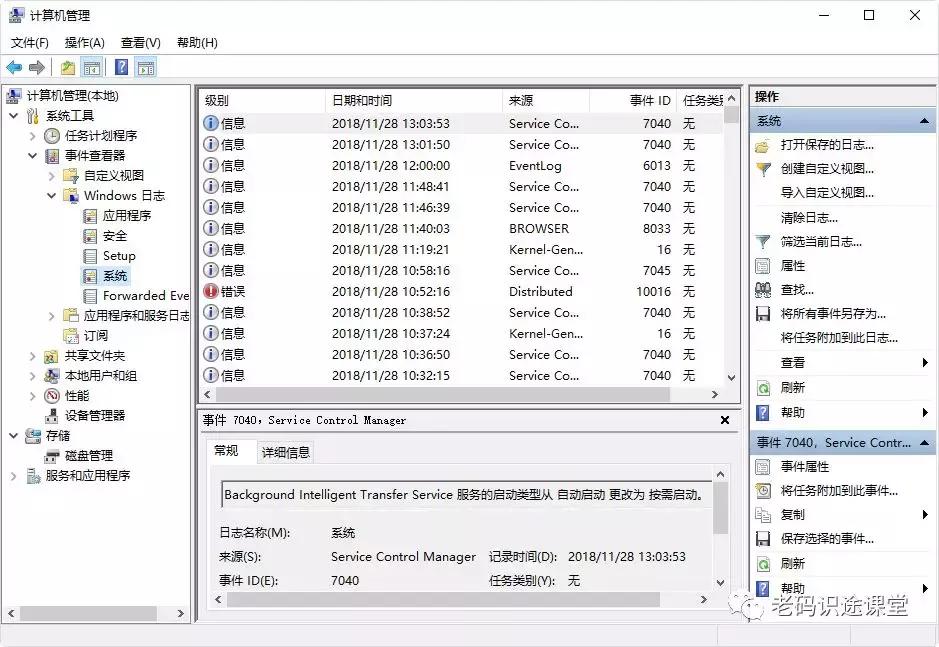Screen dimensions: 939x647
Task: Click the Back navigation arrow icon
Action: (14, 67)
